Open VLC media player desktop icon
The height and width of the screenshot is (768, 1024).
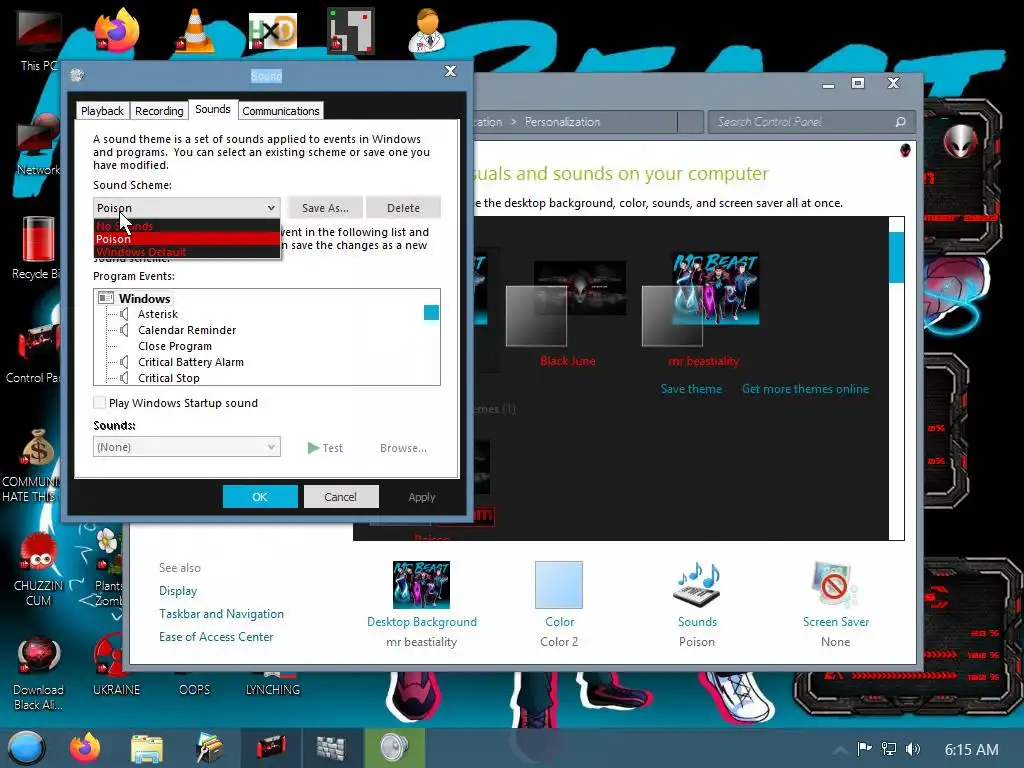(195, 30)
